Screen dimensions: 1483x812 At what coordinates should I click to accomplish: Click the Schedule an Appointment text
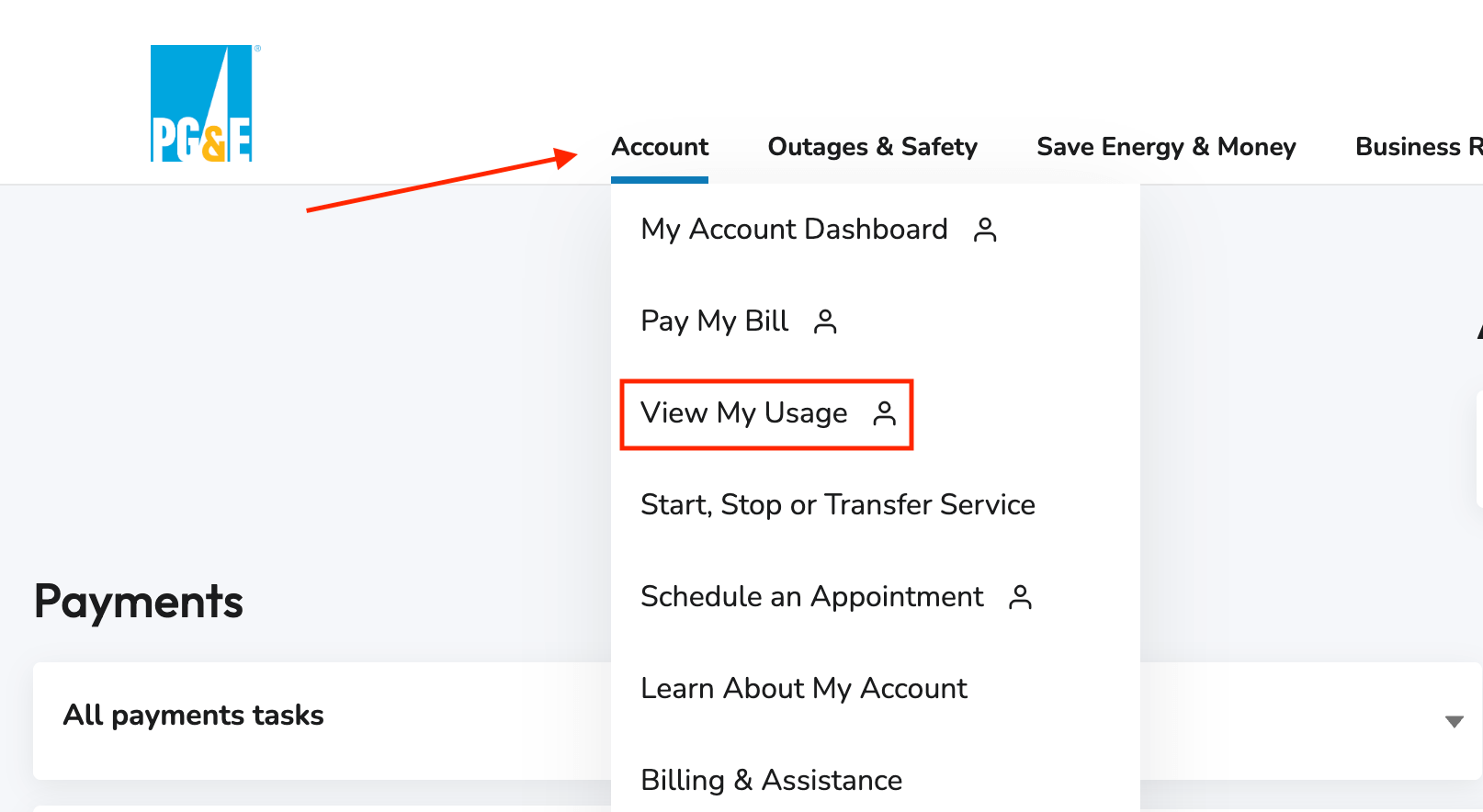(x=812, y=597)
